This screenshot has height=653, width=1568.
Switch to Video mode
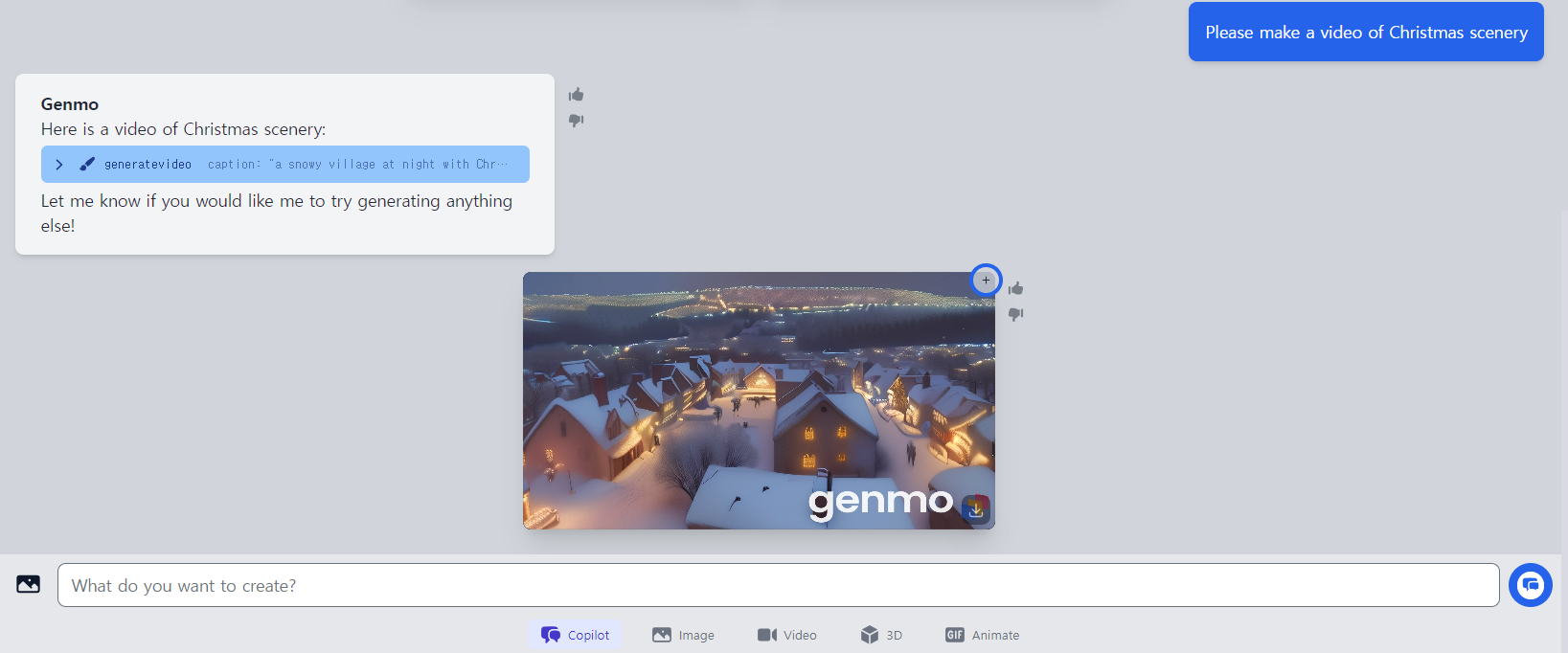coord(787,635)
